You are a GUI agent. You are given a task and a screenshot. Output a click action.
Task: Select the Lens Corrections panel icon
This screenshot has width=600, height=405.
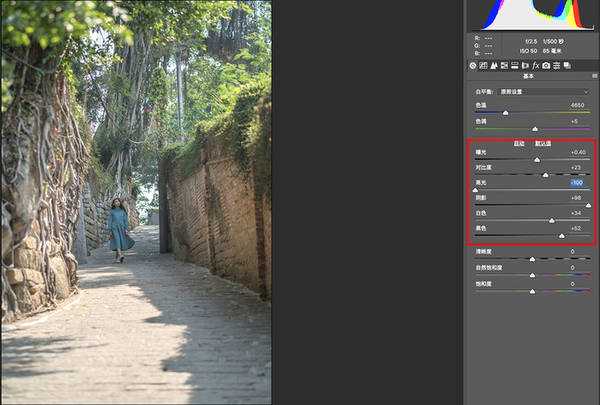(x=525, y=66)
